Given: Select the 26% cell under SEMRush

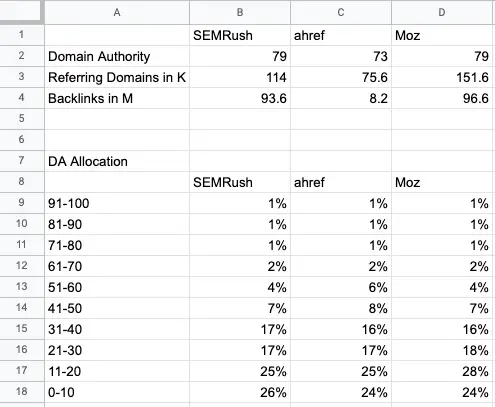Looking at the screenshot, I should (x=240, y=392).
